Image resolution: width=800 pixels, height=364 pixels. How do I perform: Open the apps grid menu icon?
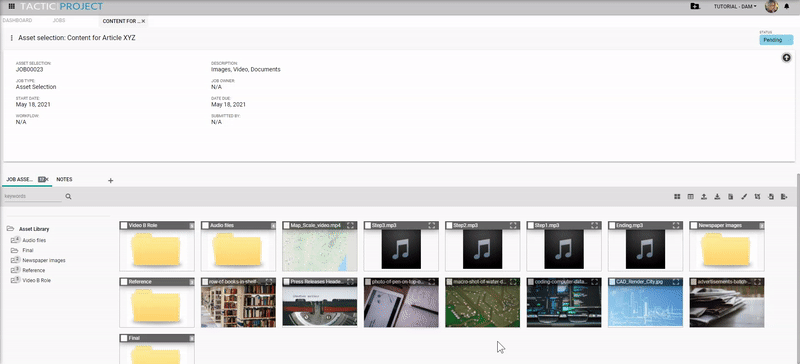[12, 6]
